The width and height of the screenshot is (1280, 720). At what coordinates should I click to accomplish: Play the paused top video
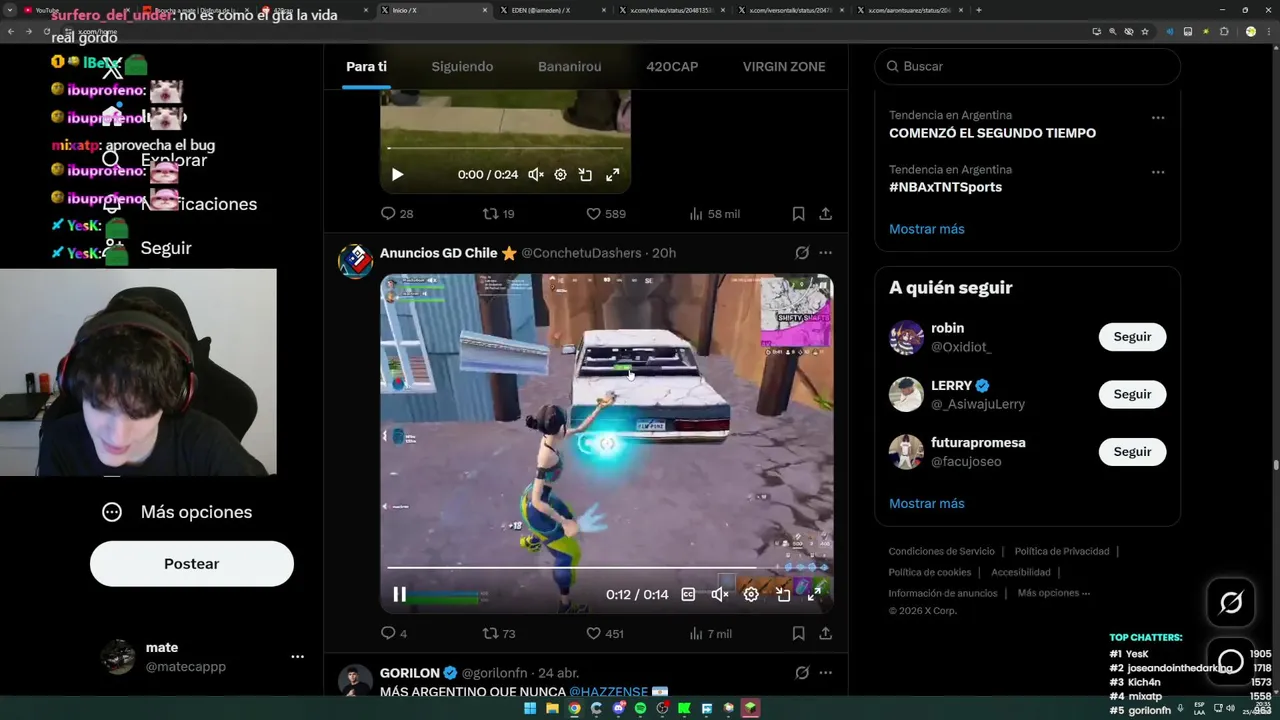(x=397, y=174)
